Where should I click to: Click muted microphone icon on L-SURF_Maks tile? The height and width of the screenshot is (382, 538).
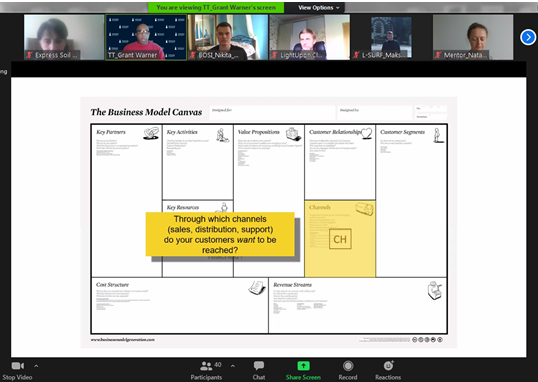pyautogui.click(x=357, y=55)
